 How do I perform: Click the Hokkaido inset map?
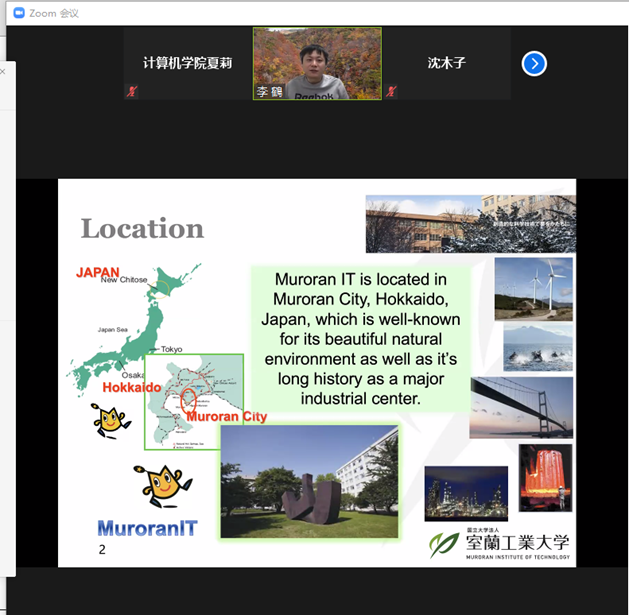193,401
